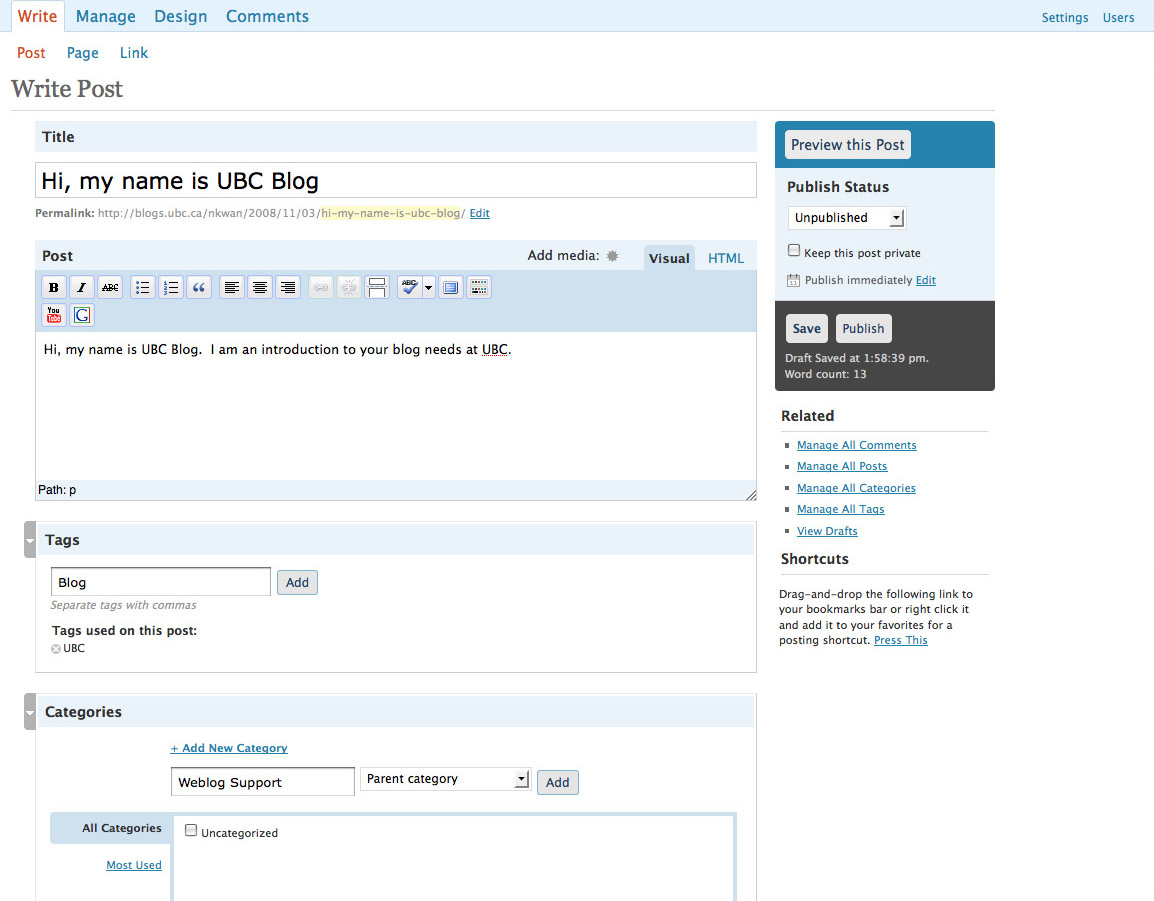
Task: Insert the More tag page break
Action: pyautogui.click(x=377, y=287)
